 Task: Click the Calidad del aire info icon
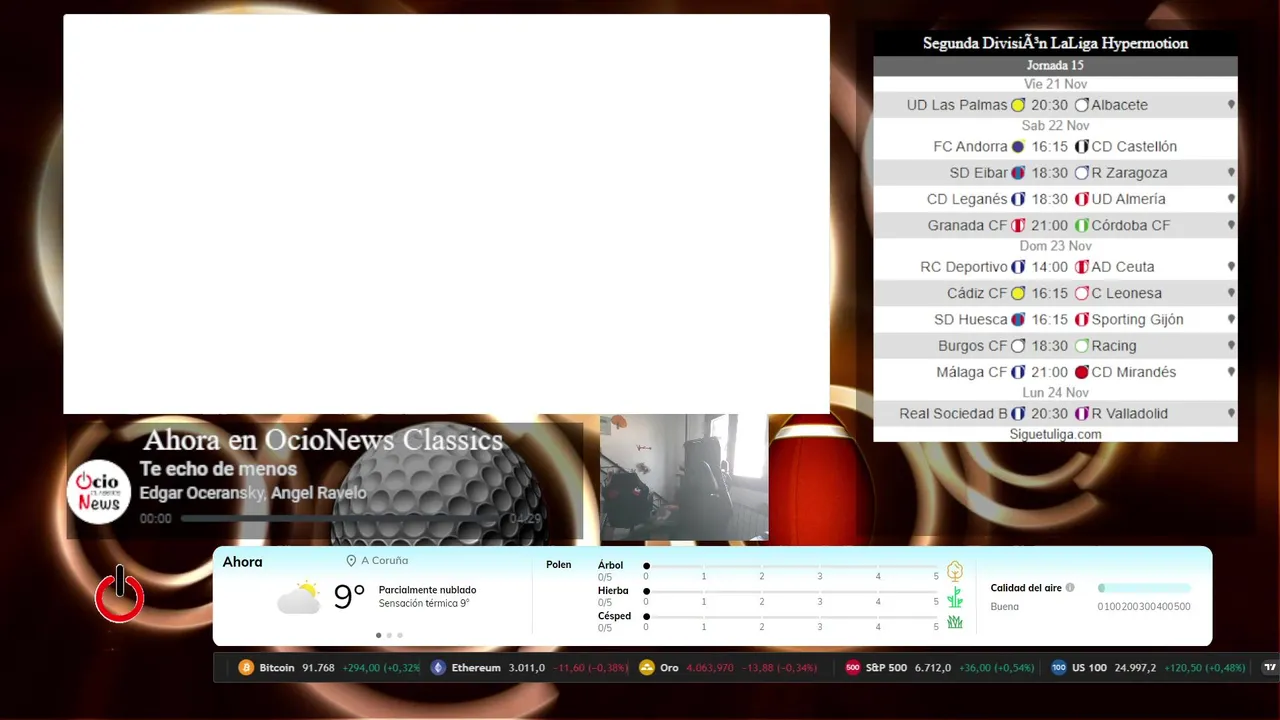point(1070,588)
